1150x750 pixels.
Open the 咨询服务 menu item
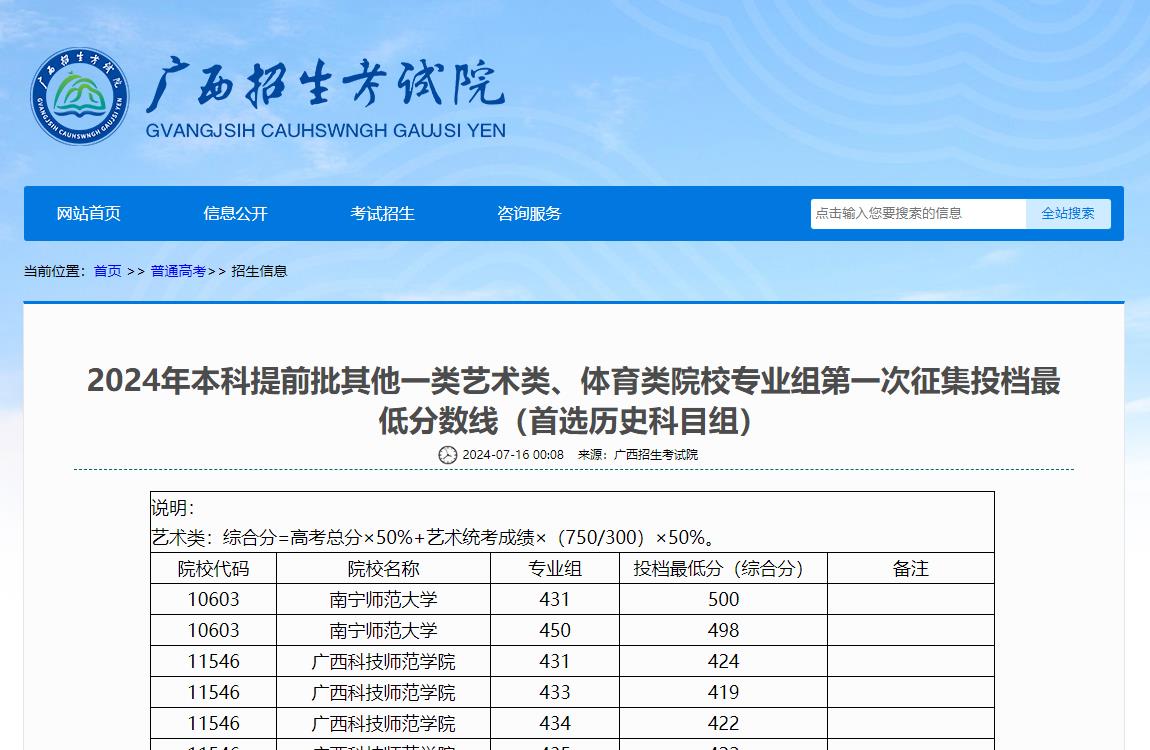click(x=528, y=213)
